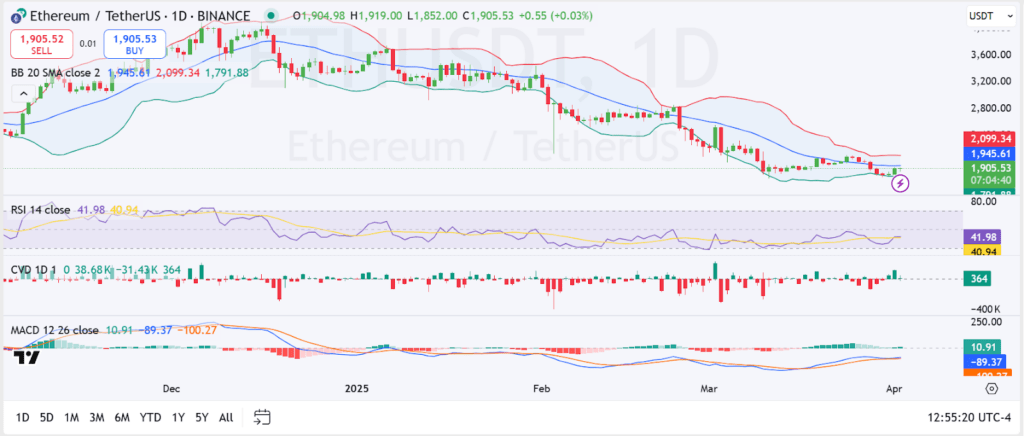Image resolution: width=1024 pixels, height=436 pixels.
Task: Click the BUY 1,905.53 button
Action: pyautogui.click(x=134, y=44)
